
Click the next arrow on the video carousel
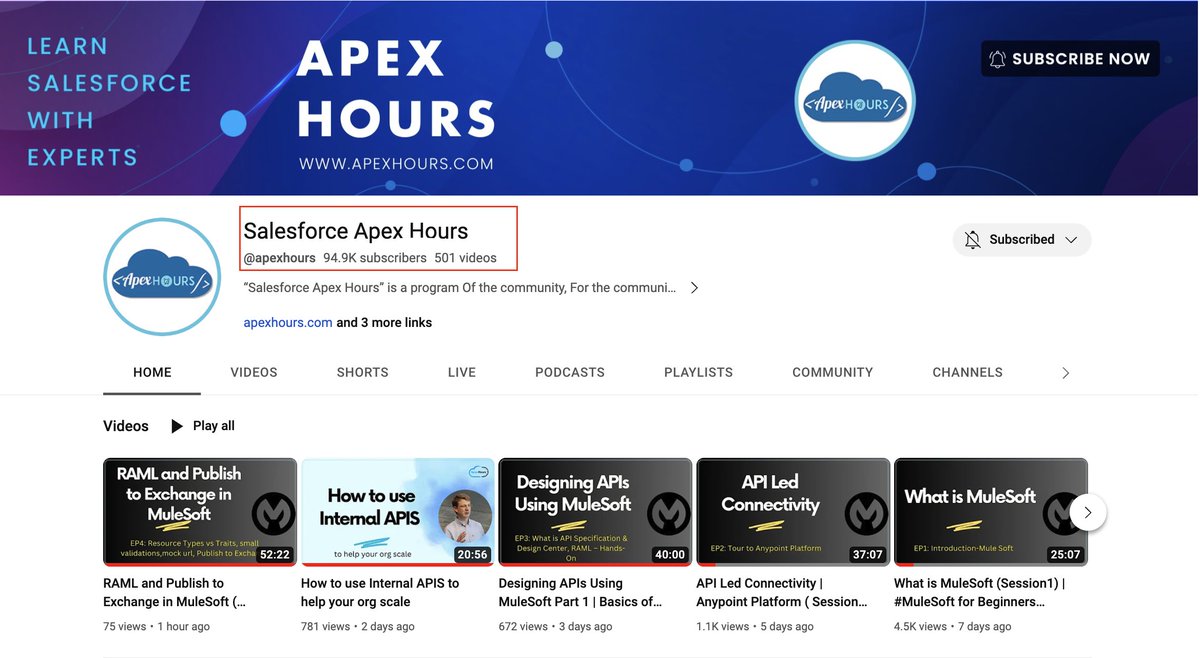[1088, 512]
